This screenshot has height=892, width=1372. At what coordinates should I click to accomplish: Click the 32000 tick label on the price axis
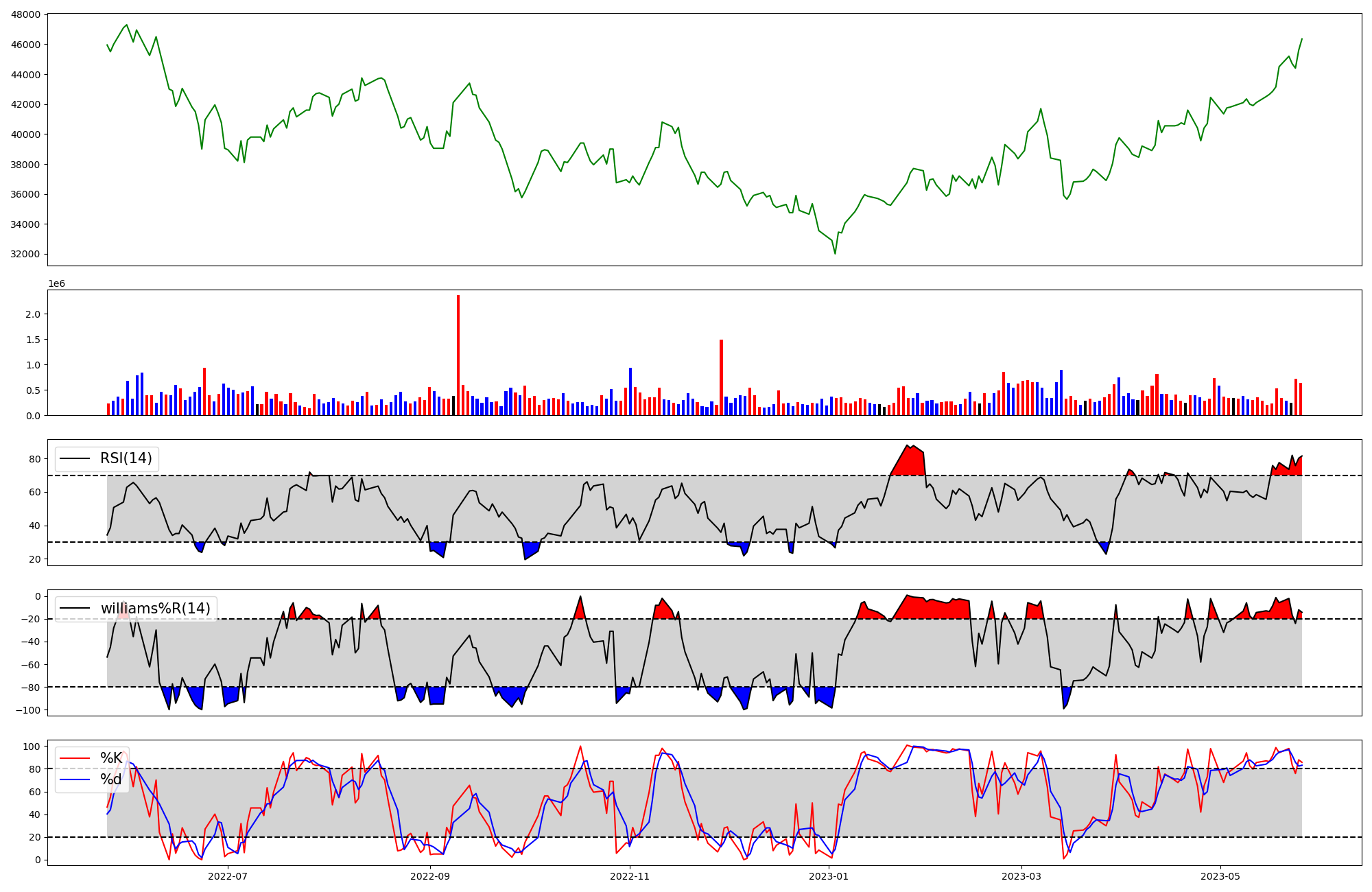(x=25, y=254)
